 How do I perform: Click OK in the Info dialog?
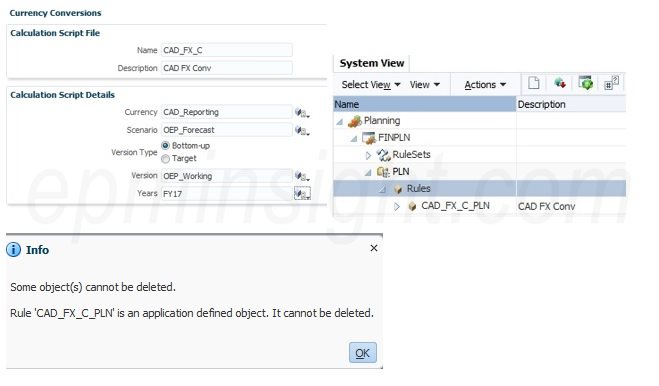coord(363,352)
